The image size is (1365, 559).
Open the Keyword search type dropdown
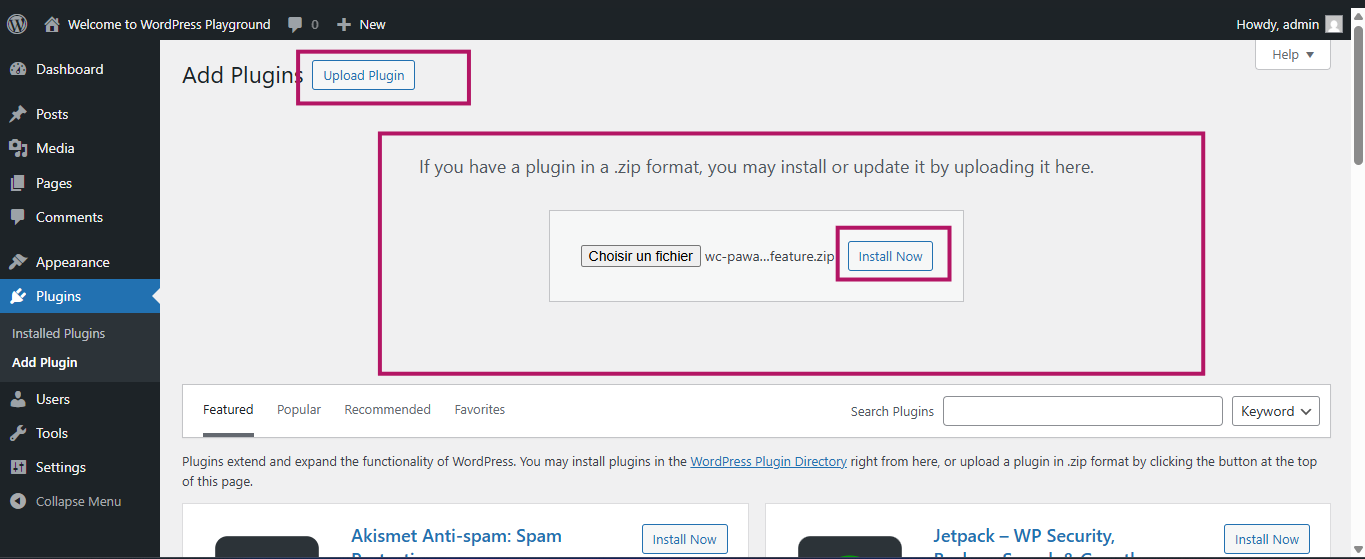[1275, 411]
